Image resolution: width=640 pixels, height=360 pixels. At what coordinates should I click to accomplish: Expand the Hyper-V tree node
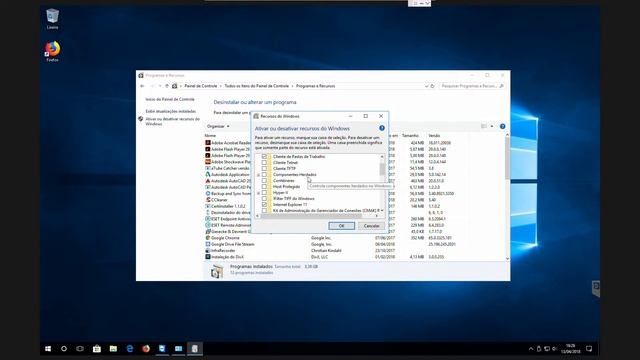pyautogui.click(x=258, y=193)
